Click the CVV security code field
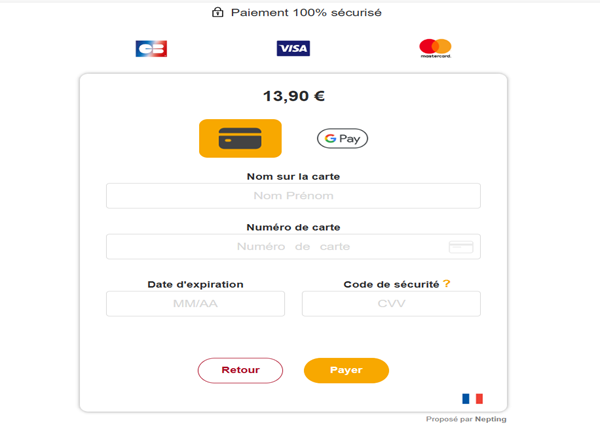600x437 pixels. (x=391, y=304)
